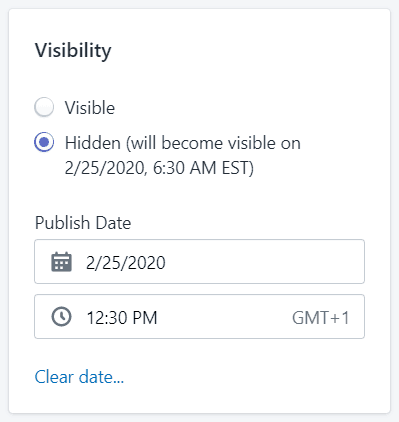Select the Visible radio button
Viewport: 399px width, 422px height.
[x=44, y=107]
